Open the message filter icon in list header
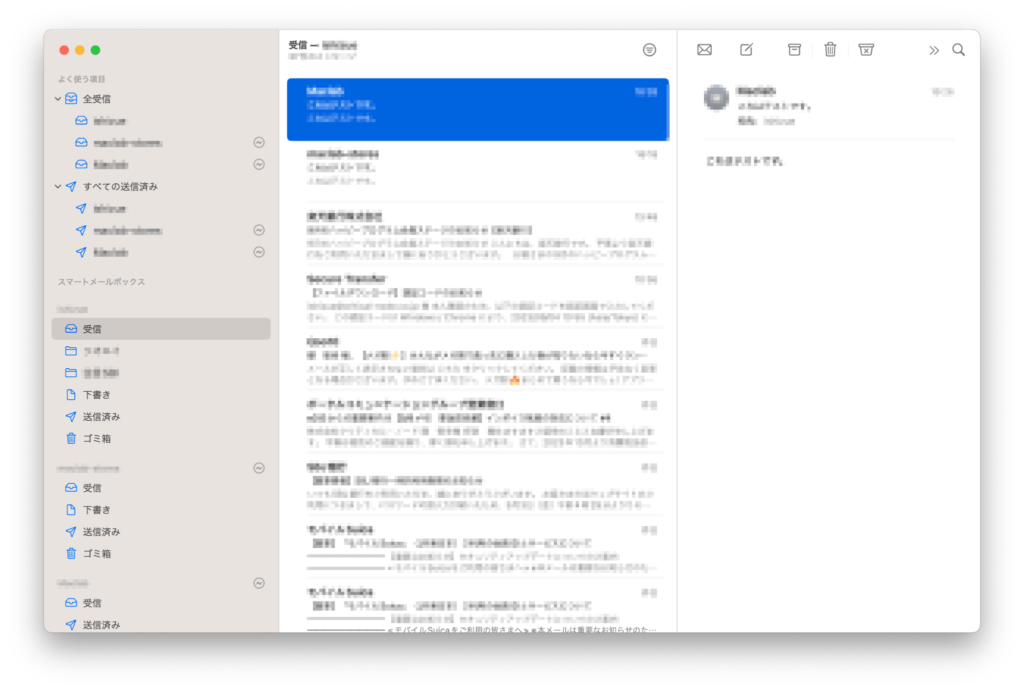Image resolution: width=1024 pixels, height=690 pixels. 648,50
